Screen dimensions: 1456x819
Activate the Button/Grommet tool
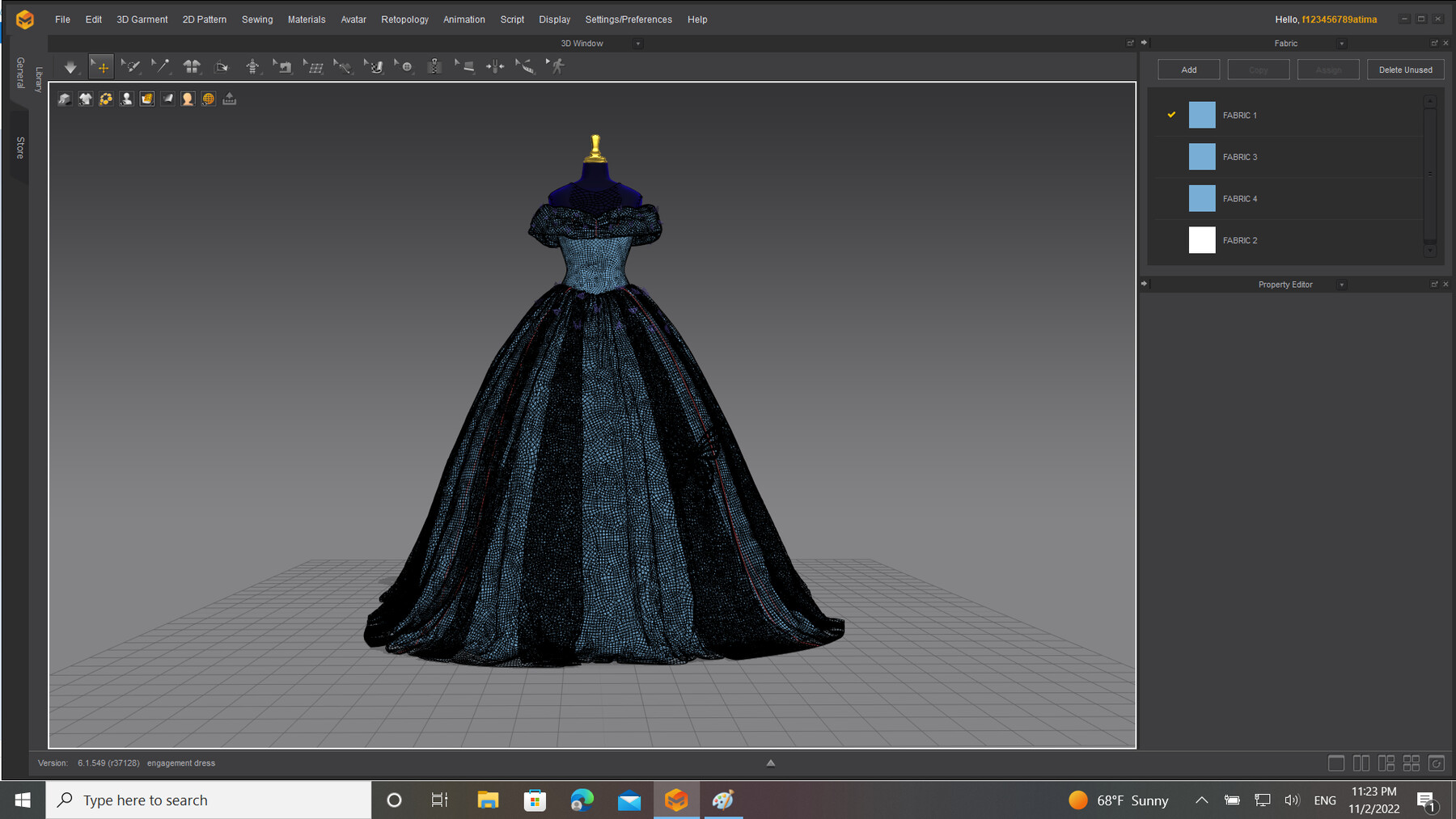click(404, 66)
